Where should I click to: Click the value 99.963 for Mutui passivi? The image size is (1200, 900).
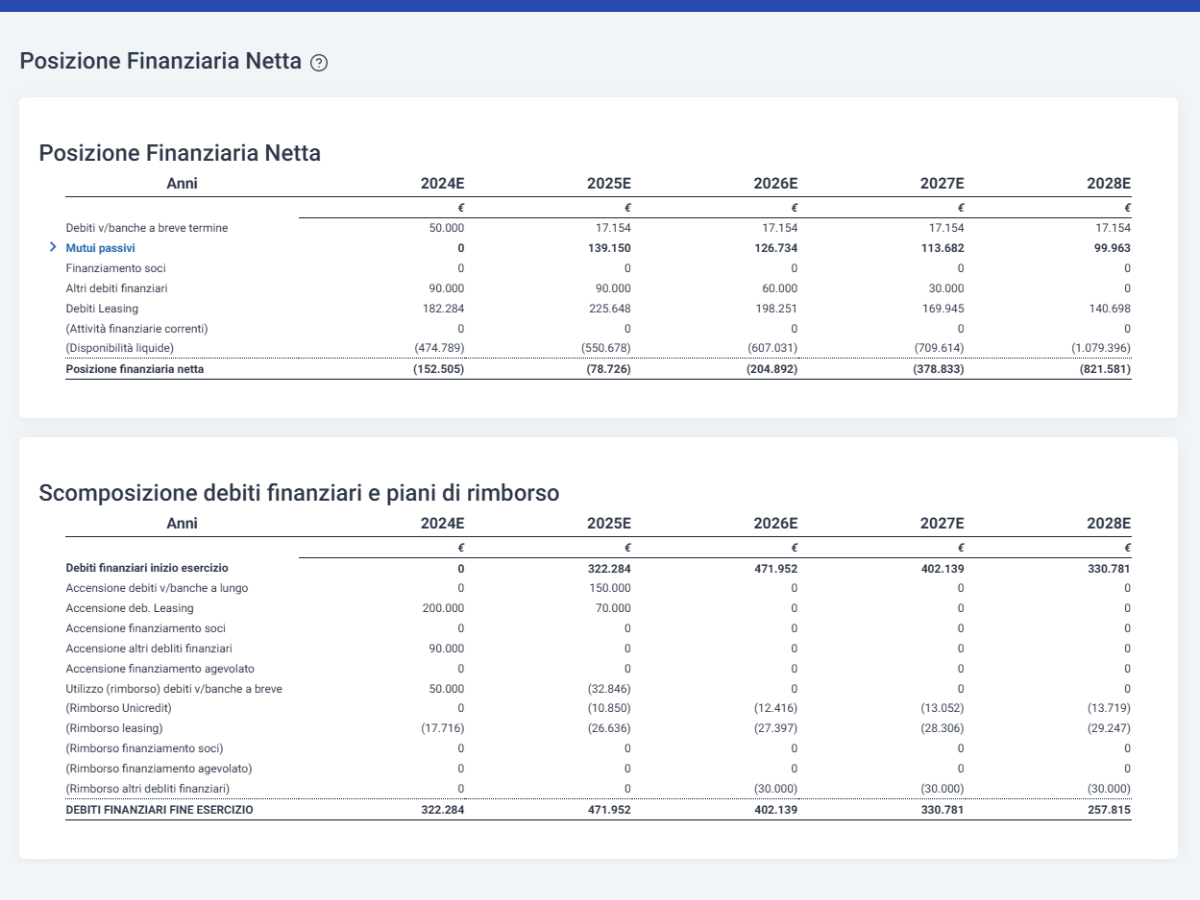click(x=1112, y=248)
